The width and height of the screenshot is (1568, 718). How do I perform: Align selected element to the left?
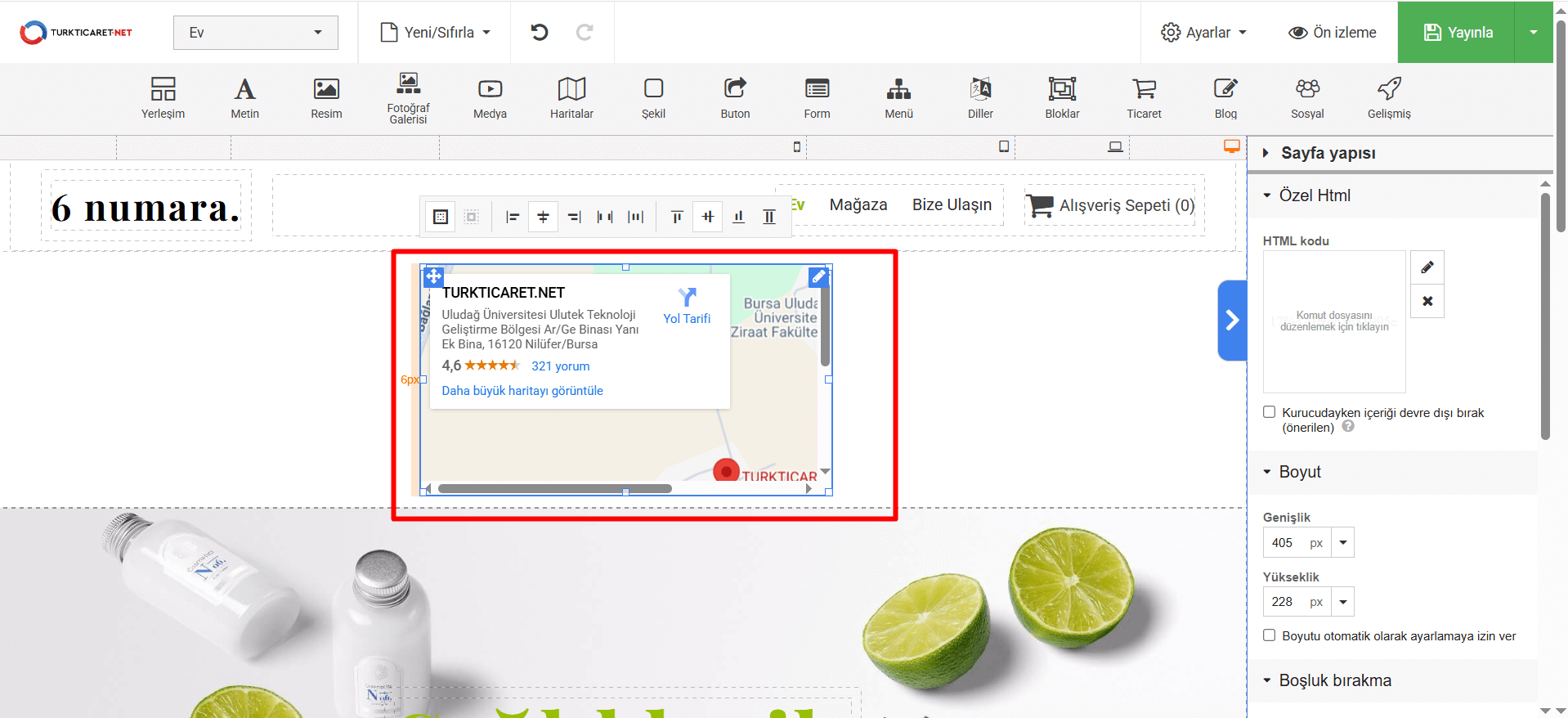pyautogui.click(x=513, y=217)
